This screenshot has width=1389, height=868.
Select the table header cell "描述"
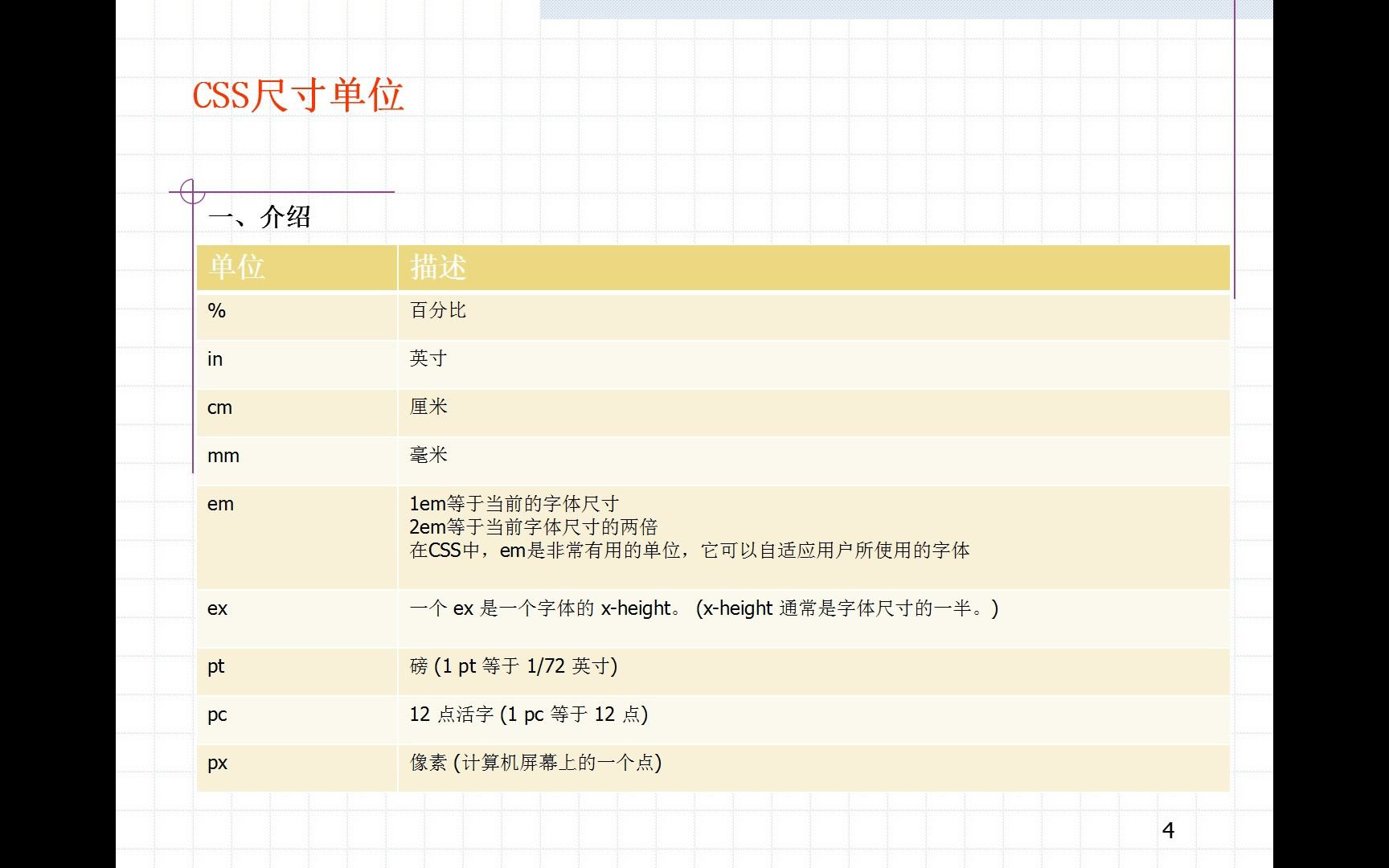click(813, 267)
